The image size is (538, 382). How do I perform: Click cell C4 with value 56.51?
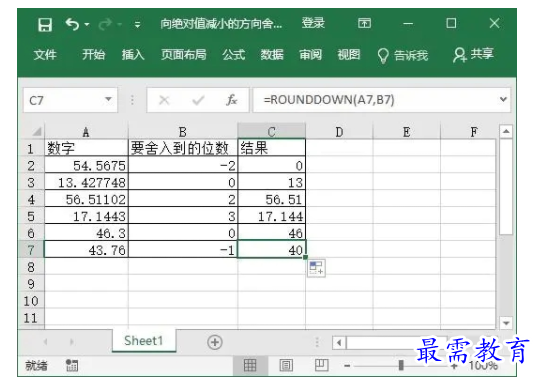click(x=271, y=199)
